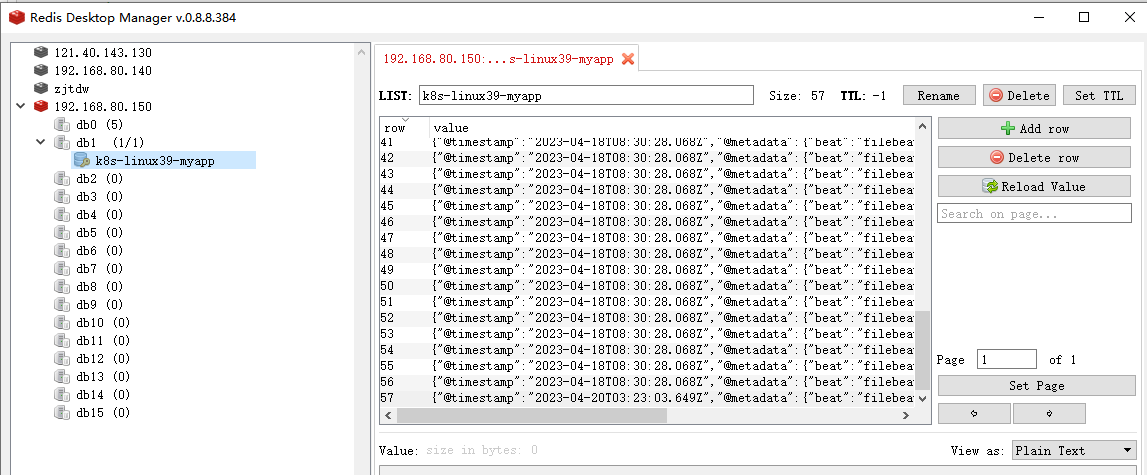The width and height of the screenshot is (1147, 475).
Task: Click the database icon next to db14
Action: click(x=61, y=394)
